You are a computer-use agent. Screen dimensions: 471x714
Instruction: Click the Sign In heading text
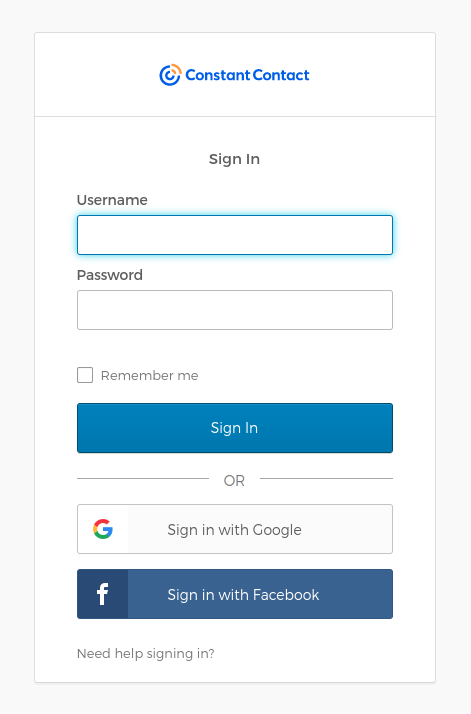235,159
